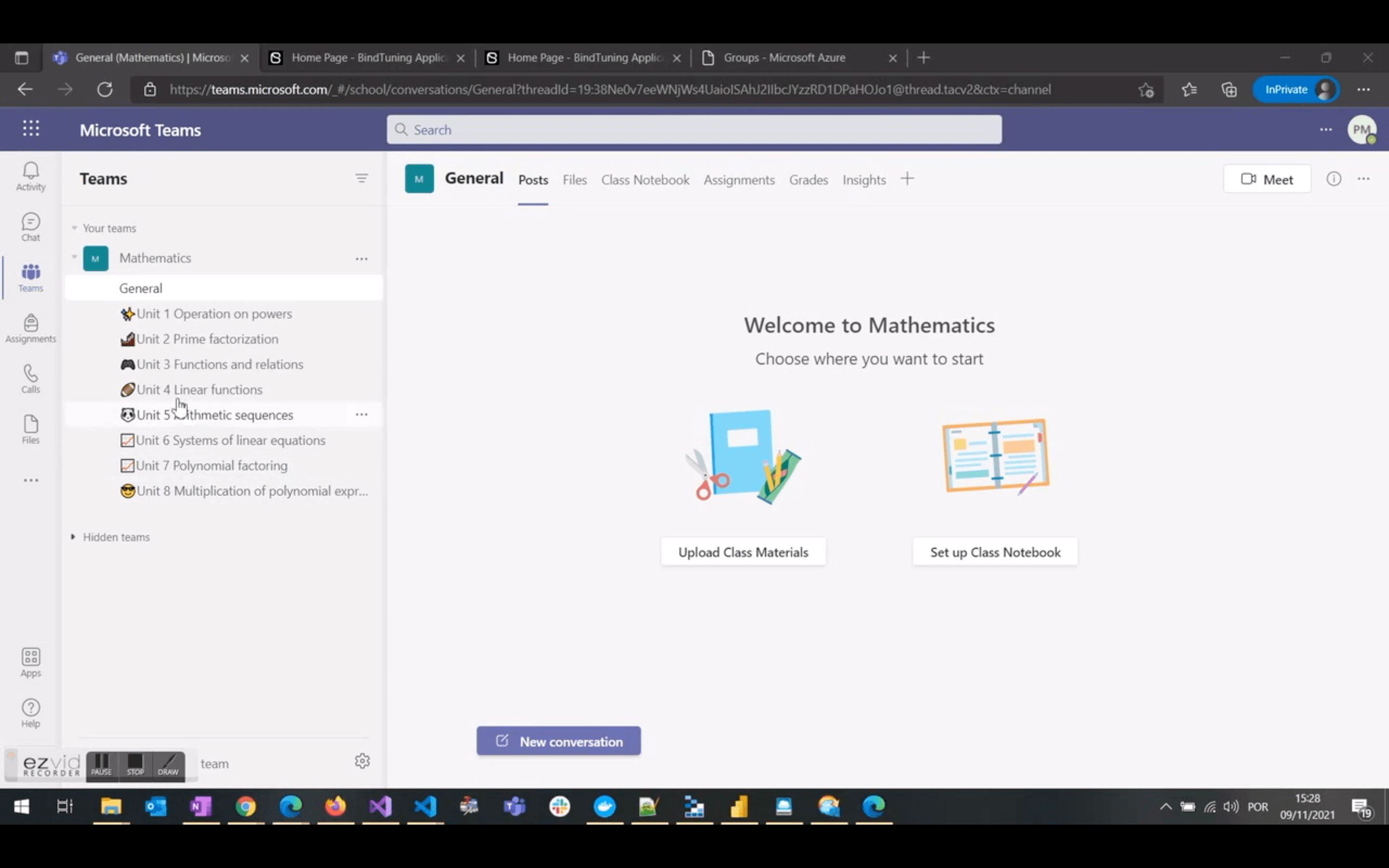Click the InPrivate profile button
The width and height of the screenshot is (1389, 868).
tap(1296, 90)
